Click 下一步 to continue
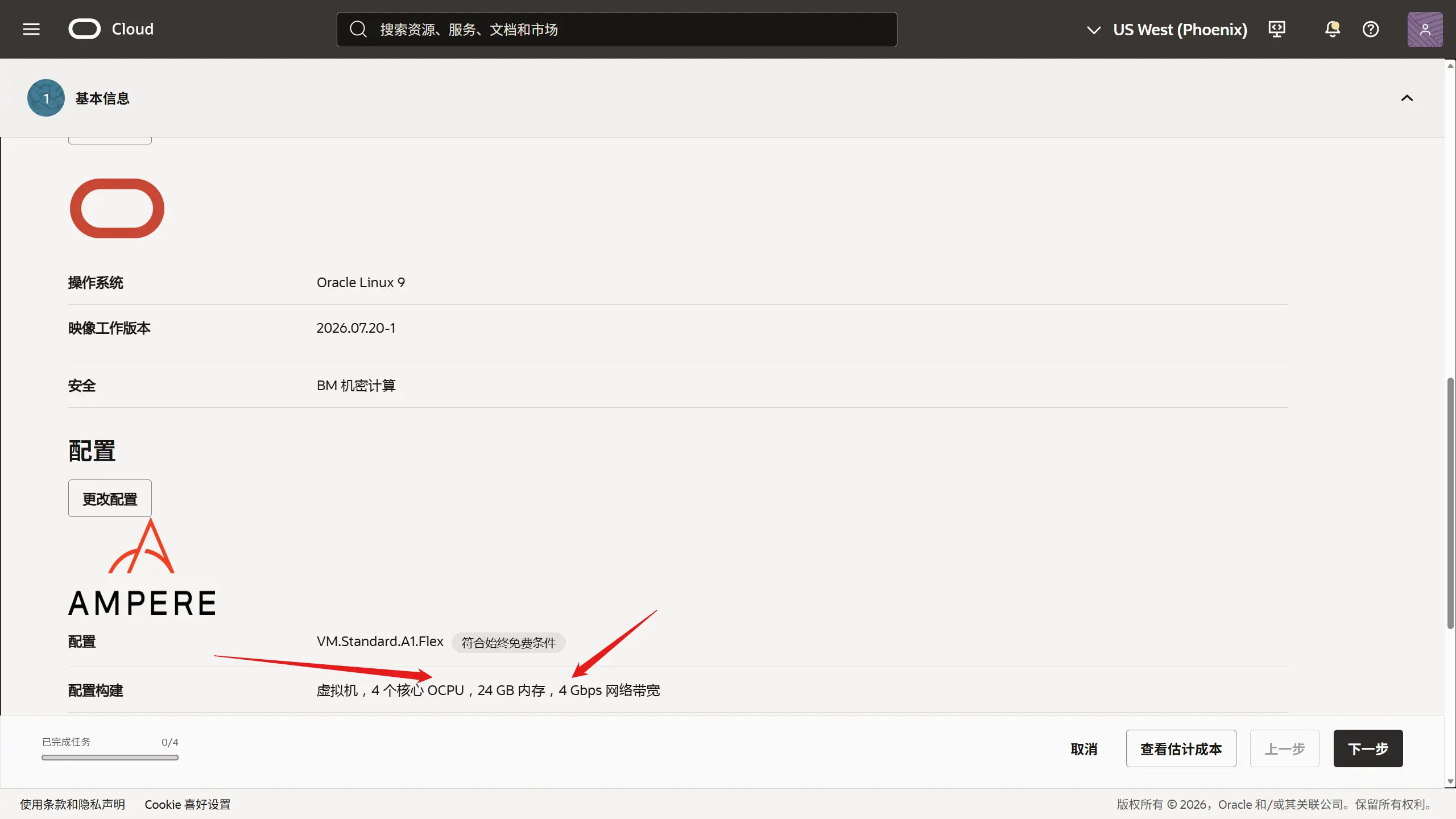 1368,748
